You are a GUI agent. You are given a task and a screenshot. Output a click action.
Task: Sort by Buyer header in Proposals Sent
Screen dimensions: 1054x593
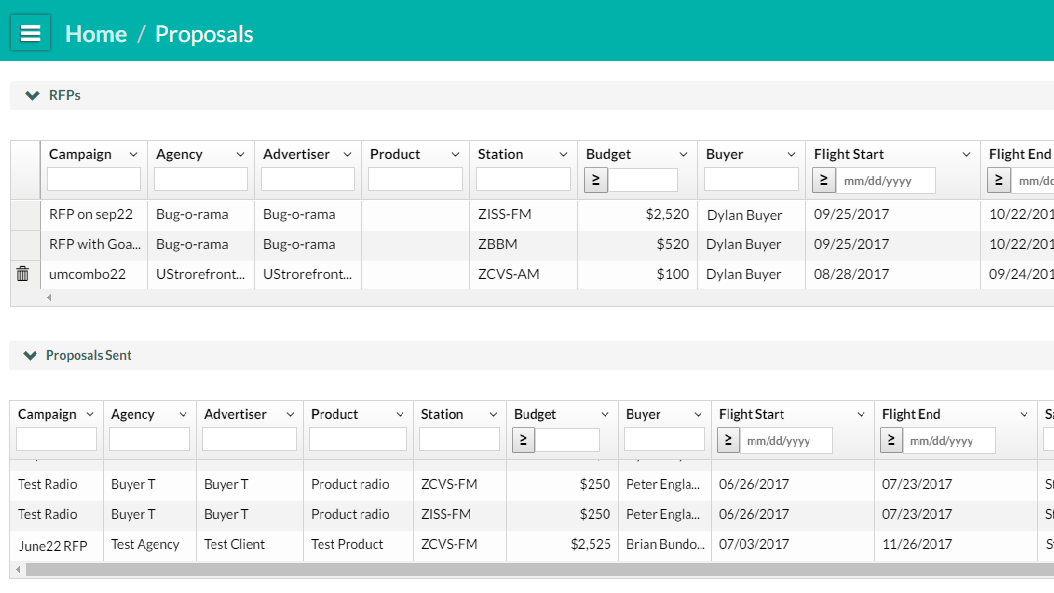point(643,414)
